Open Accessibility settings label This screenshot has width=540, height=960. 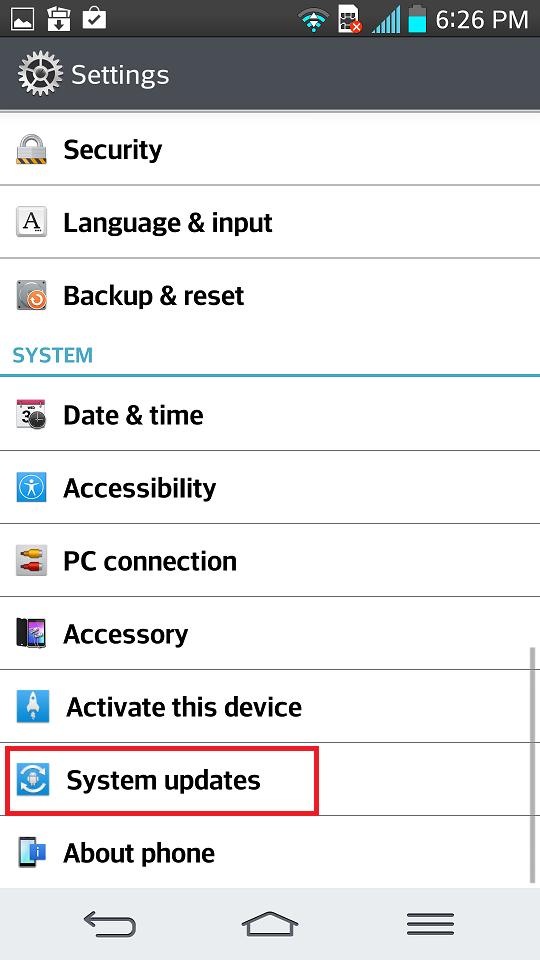[140, 489]
